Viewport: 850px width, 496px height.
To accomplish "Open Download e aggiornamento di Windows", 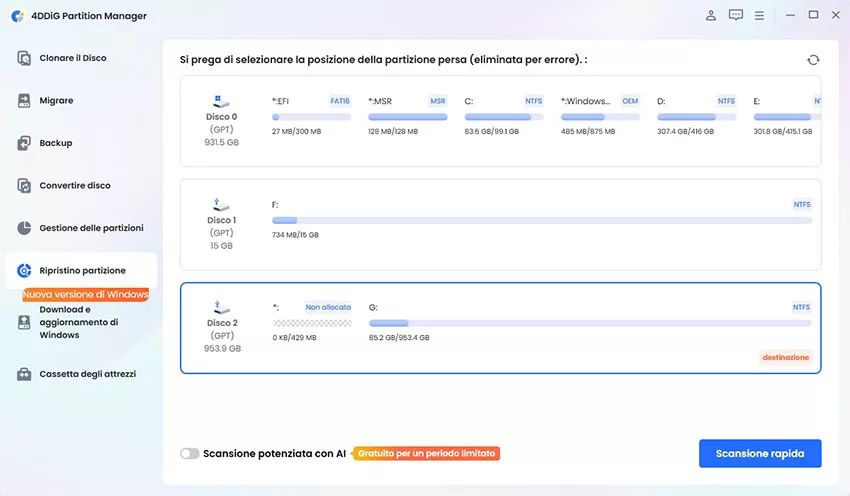I will pyautogui.click(x=79, y=322).
